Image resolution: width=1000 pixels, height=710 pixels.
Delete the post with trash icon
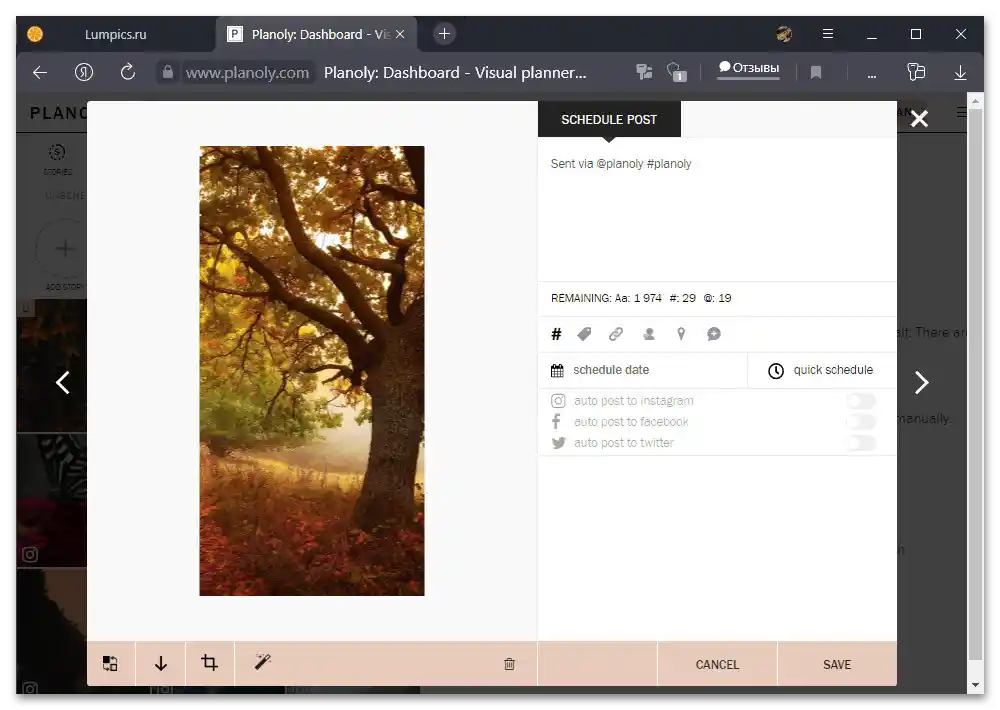pyautogui.click(x=509, y=664)
